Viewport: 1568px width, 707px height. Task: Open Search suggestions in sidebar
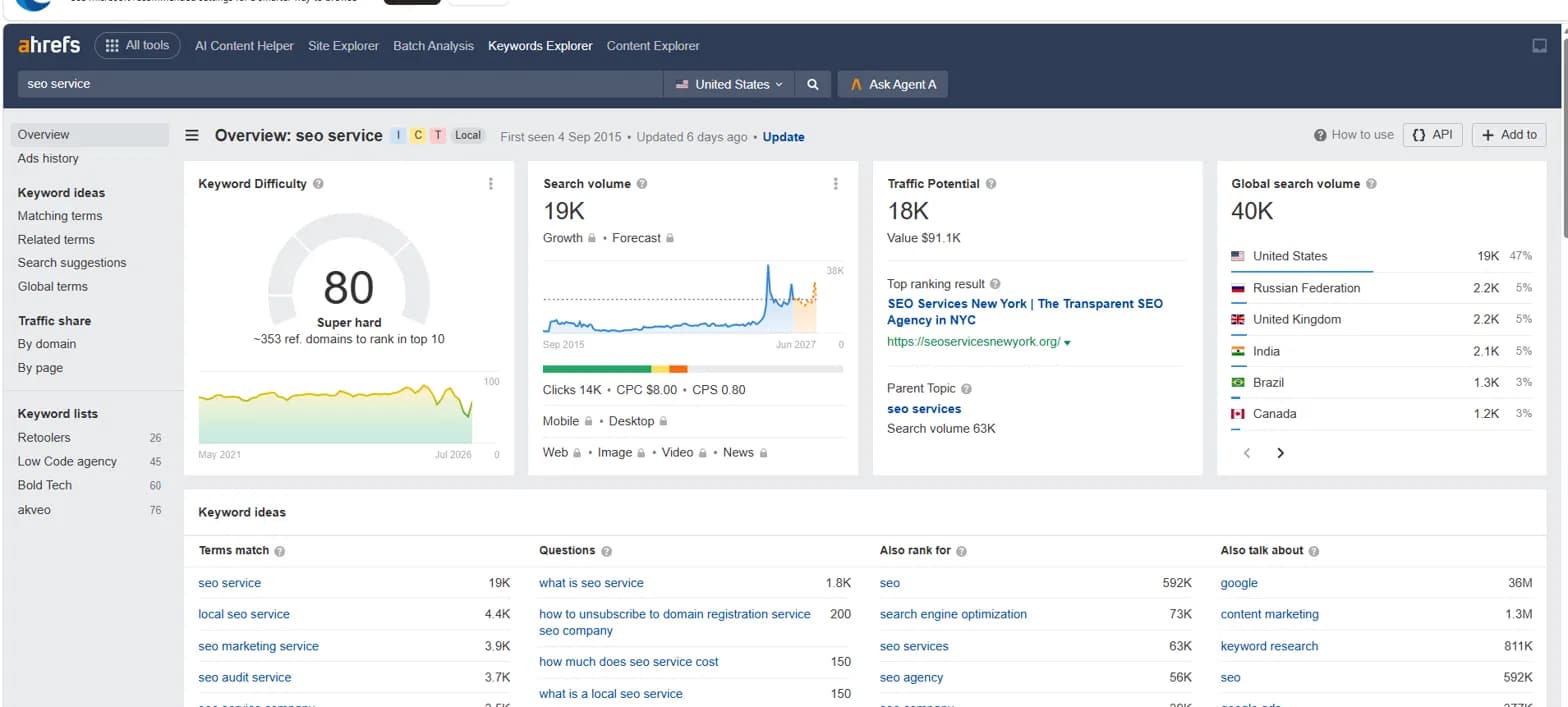click(72, 263)
